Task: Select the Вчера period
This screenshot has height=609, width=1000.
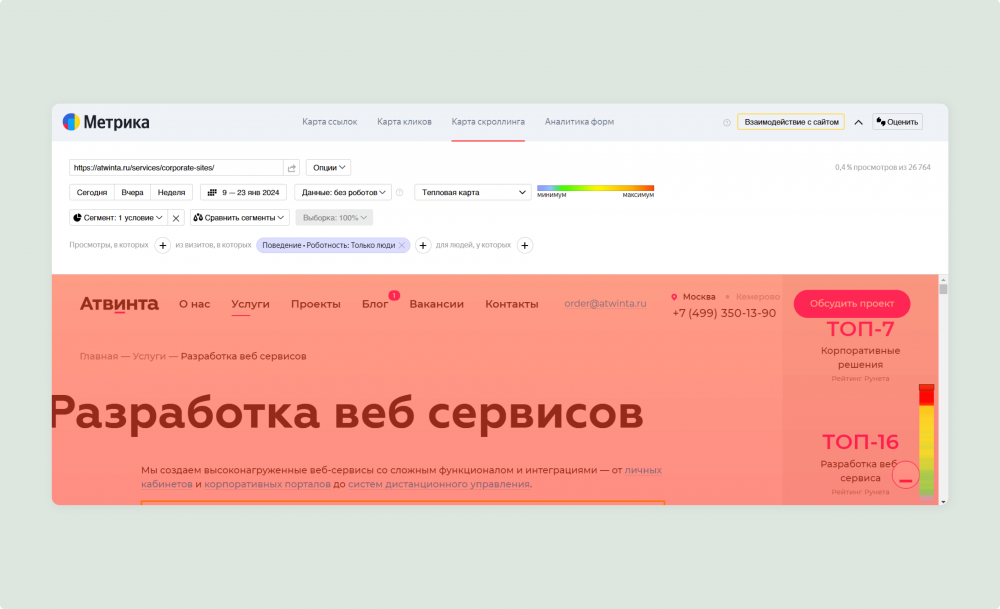Action: point(132,193)
